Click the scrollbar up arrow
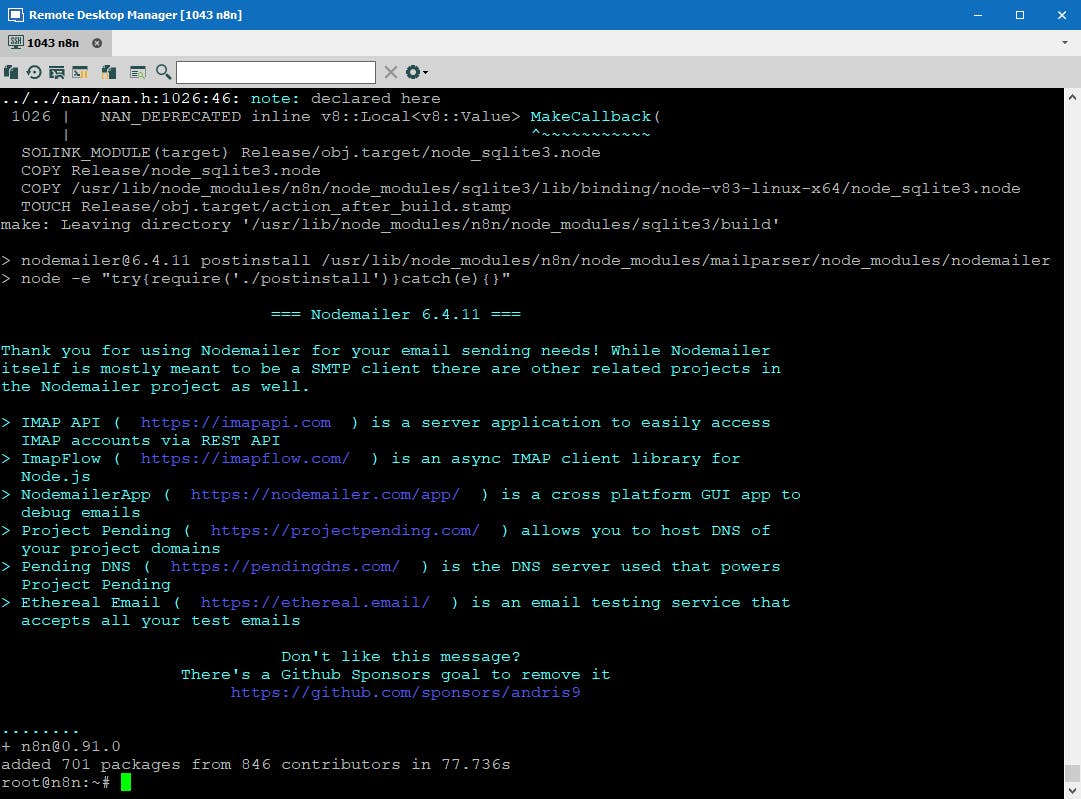 point(1072,97)
